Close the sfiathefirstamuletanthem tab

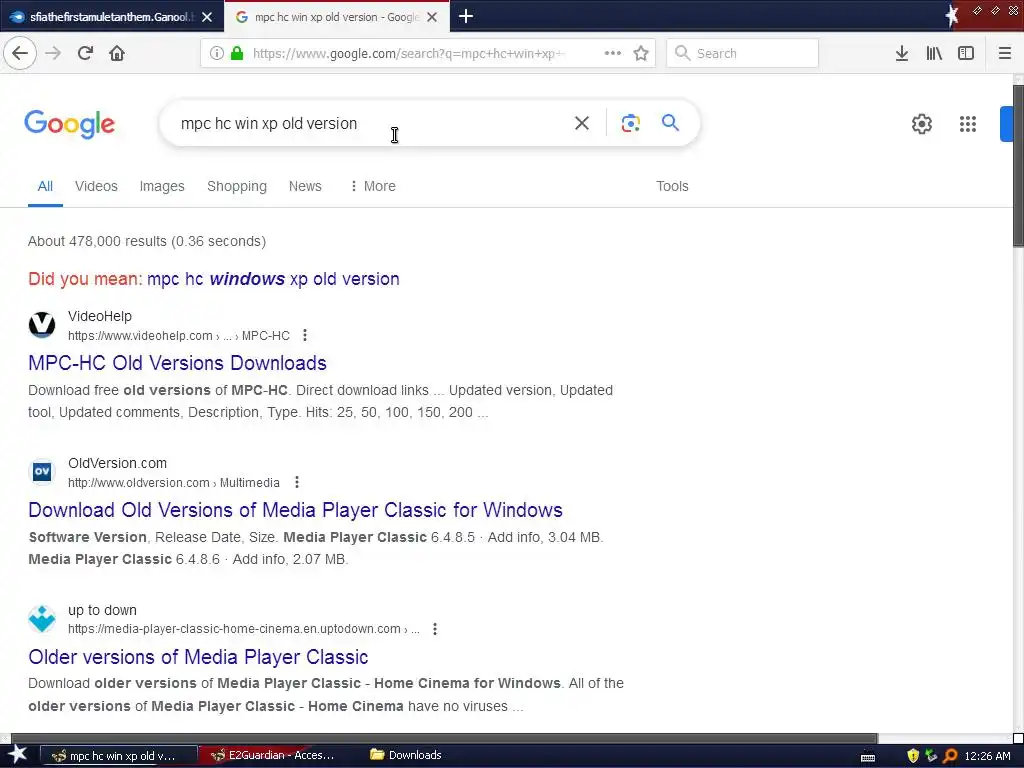point(207,17)
